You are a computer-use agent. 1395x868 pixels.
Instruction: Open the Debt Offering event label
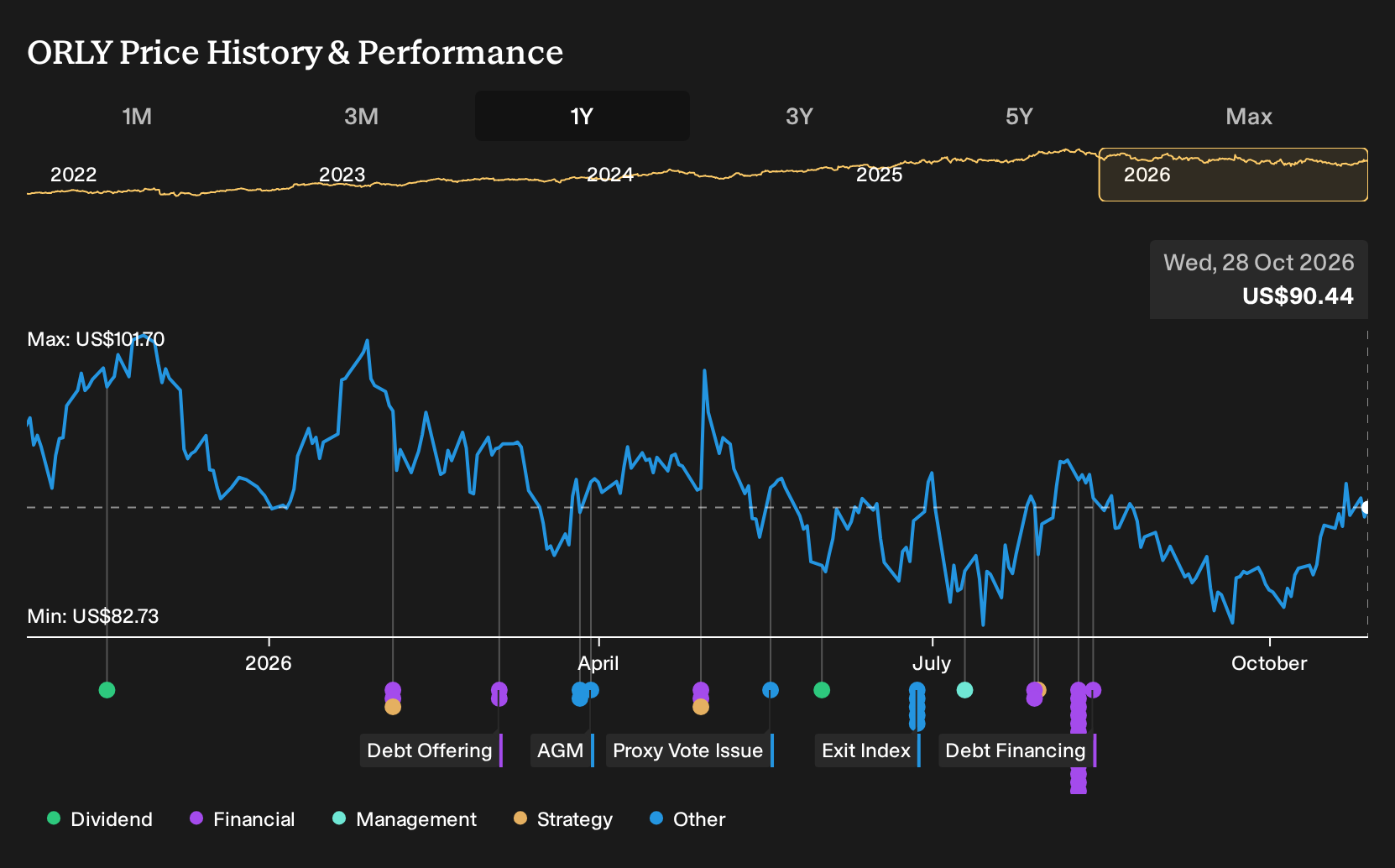point(431,750)
